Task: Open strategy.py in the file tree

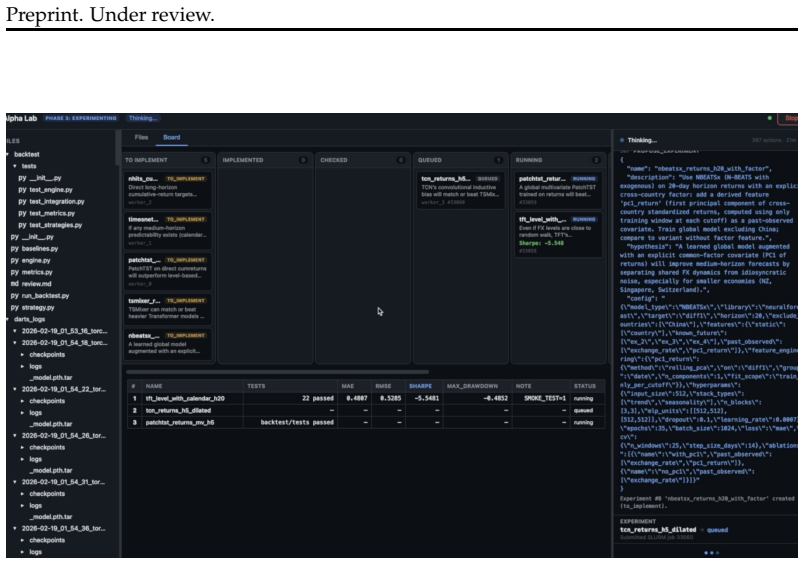Action: tap(38, 308)
